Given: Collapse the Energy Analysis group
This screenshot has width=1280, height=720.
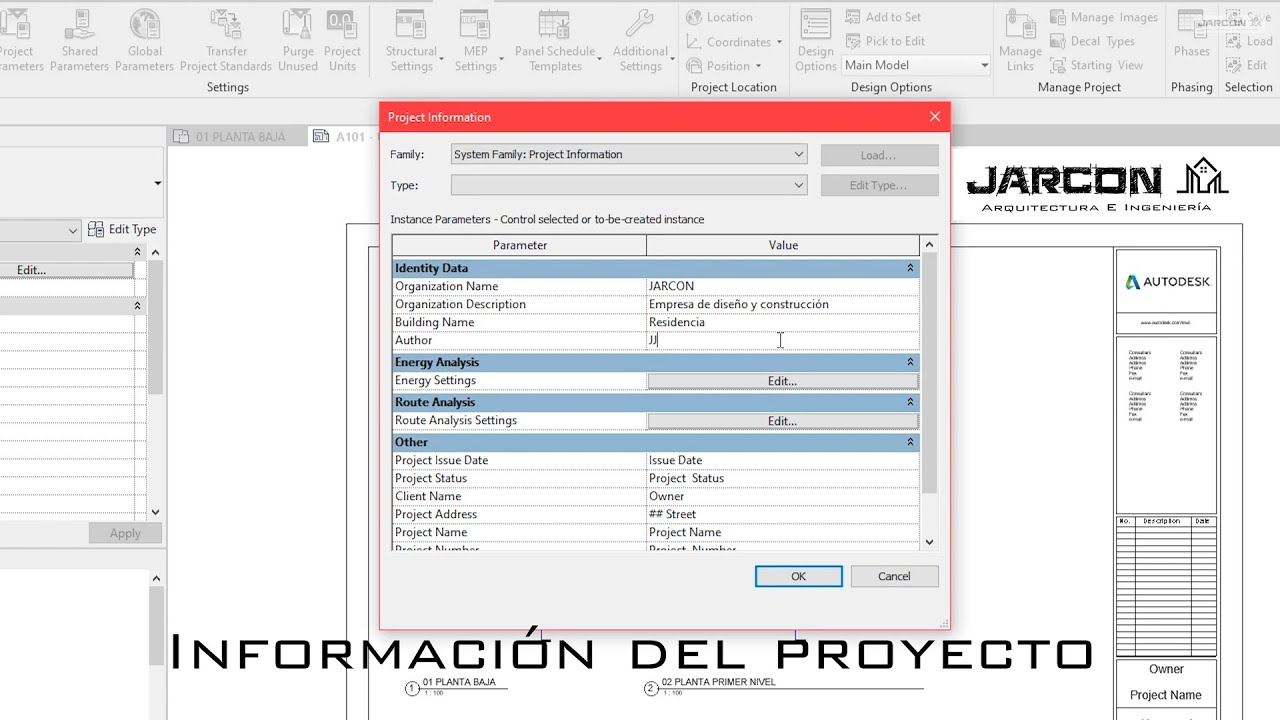Looking at the screenshot, I should click(x=910, y=362).
